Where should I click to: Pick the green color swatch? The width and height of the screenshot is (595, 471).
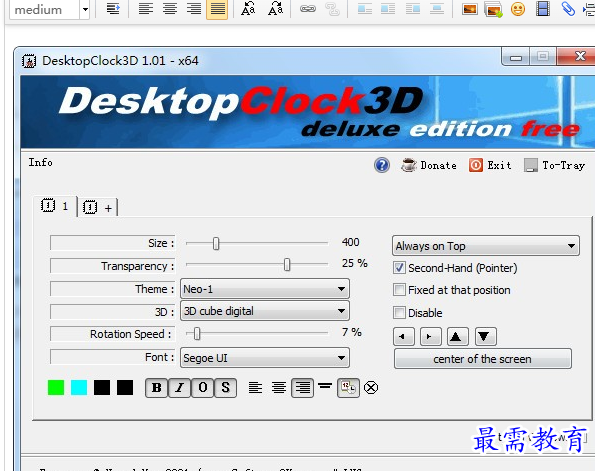point(56,388)
